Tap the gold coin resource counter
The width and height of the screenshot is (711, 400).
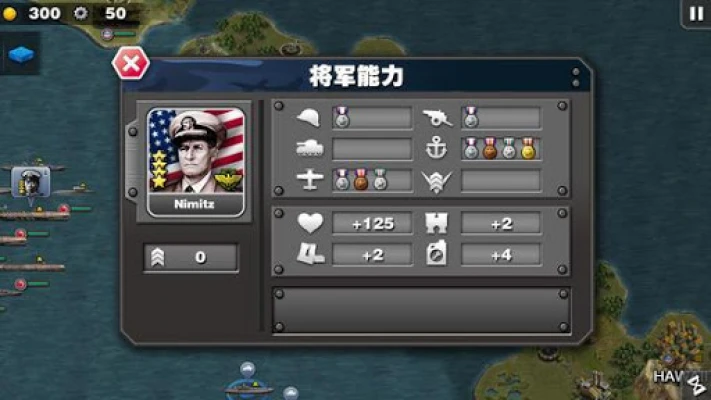click(x=32, y=13)
